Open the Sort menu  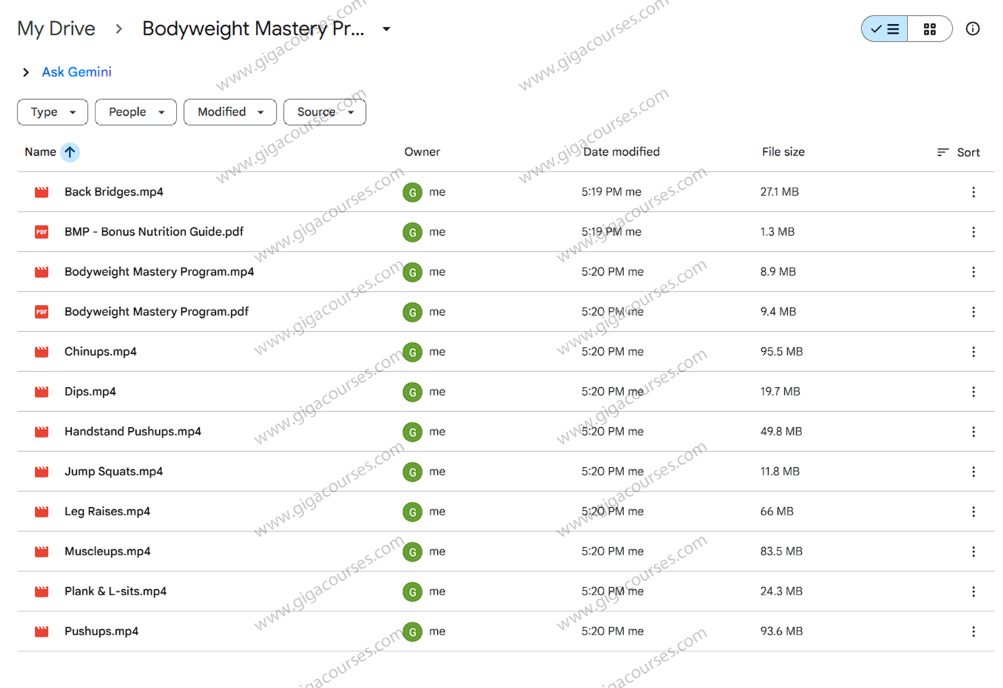coord(957,152)
